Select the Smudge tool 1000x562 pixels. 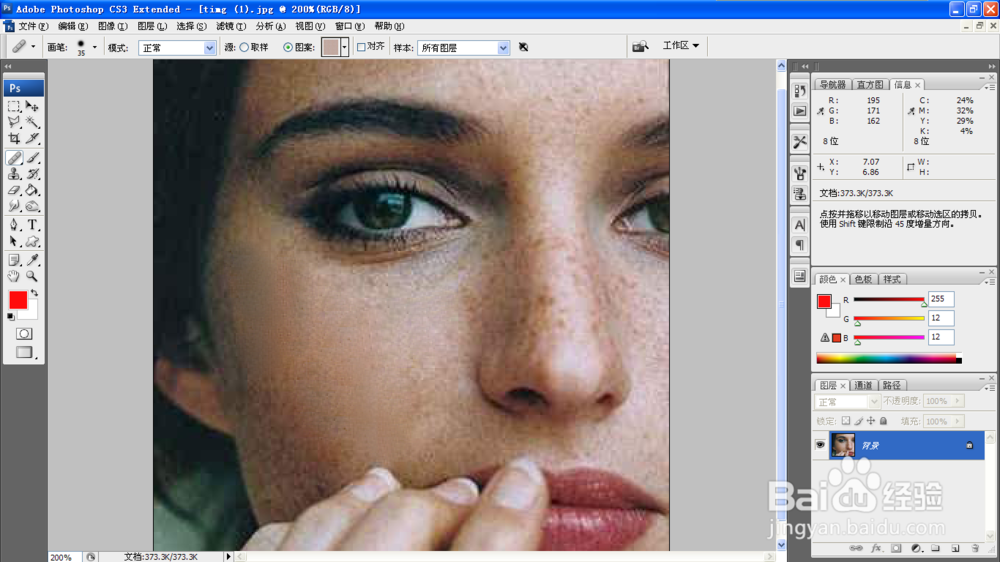tap(13, 206)
